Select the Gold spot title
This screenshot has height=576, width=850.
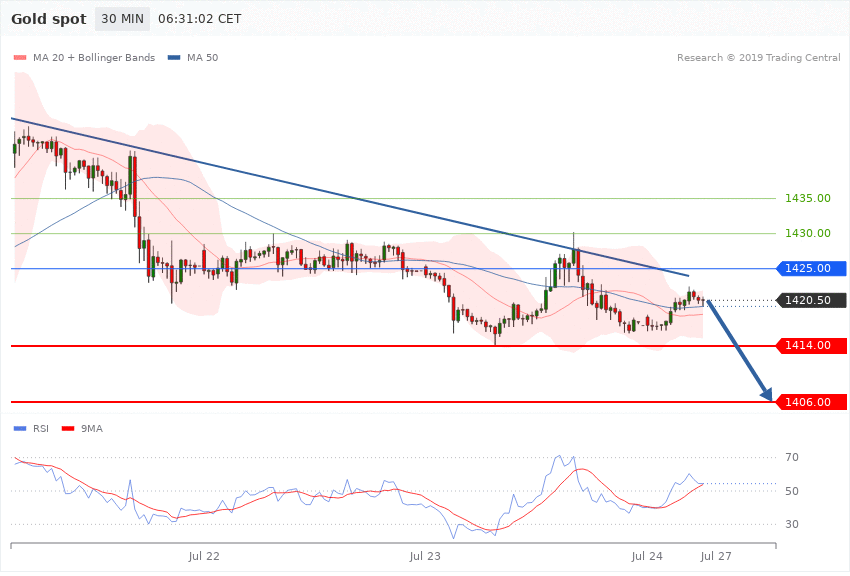click(x=49, y=19)
